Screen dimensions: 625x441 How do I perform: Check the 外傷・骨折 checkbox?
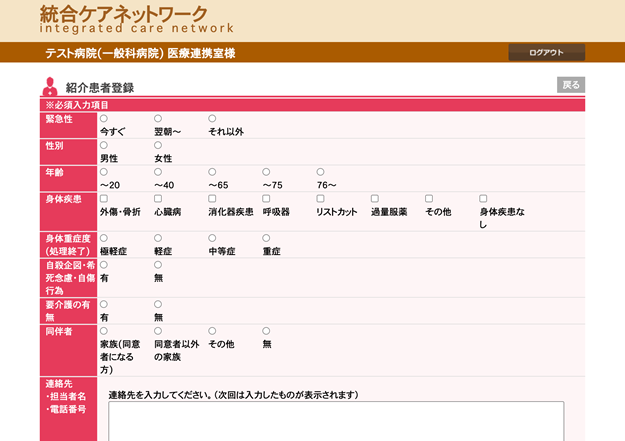tap(104, 199)
